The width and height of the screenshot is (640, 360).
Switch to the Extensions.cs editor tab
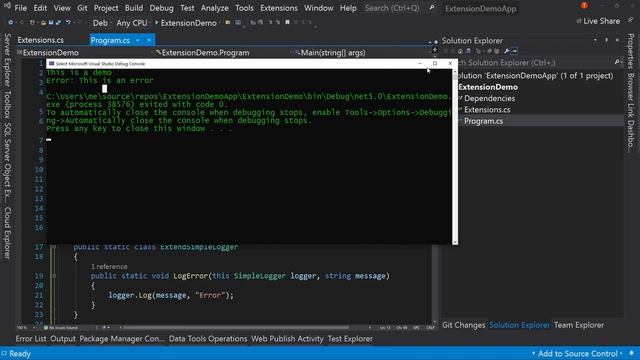click(x=40, y=40)
